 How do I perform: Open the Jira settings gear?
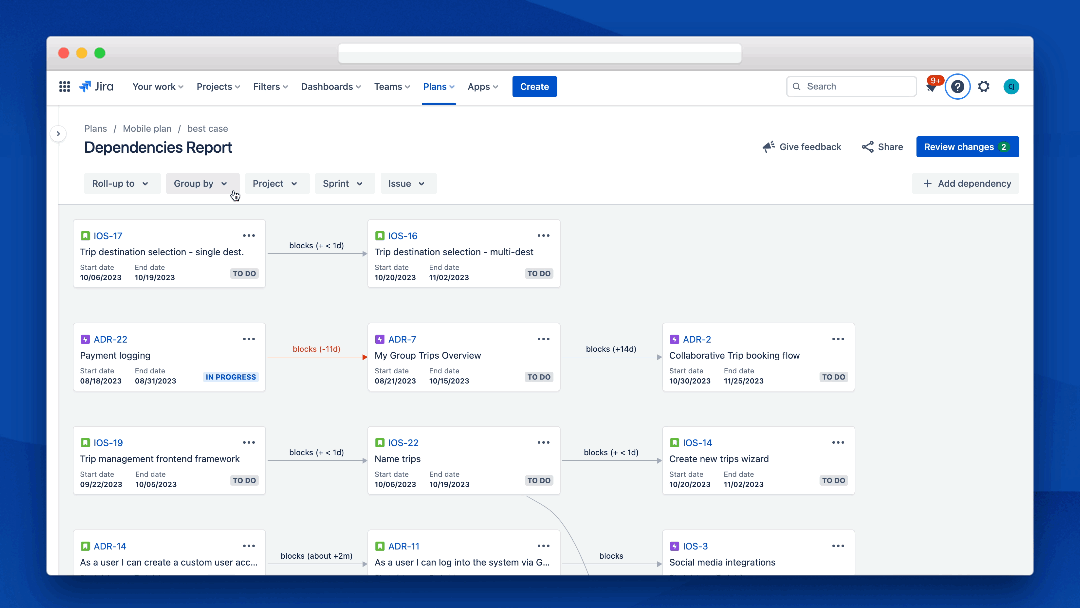[x=983, y=86]
